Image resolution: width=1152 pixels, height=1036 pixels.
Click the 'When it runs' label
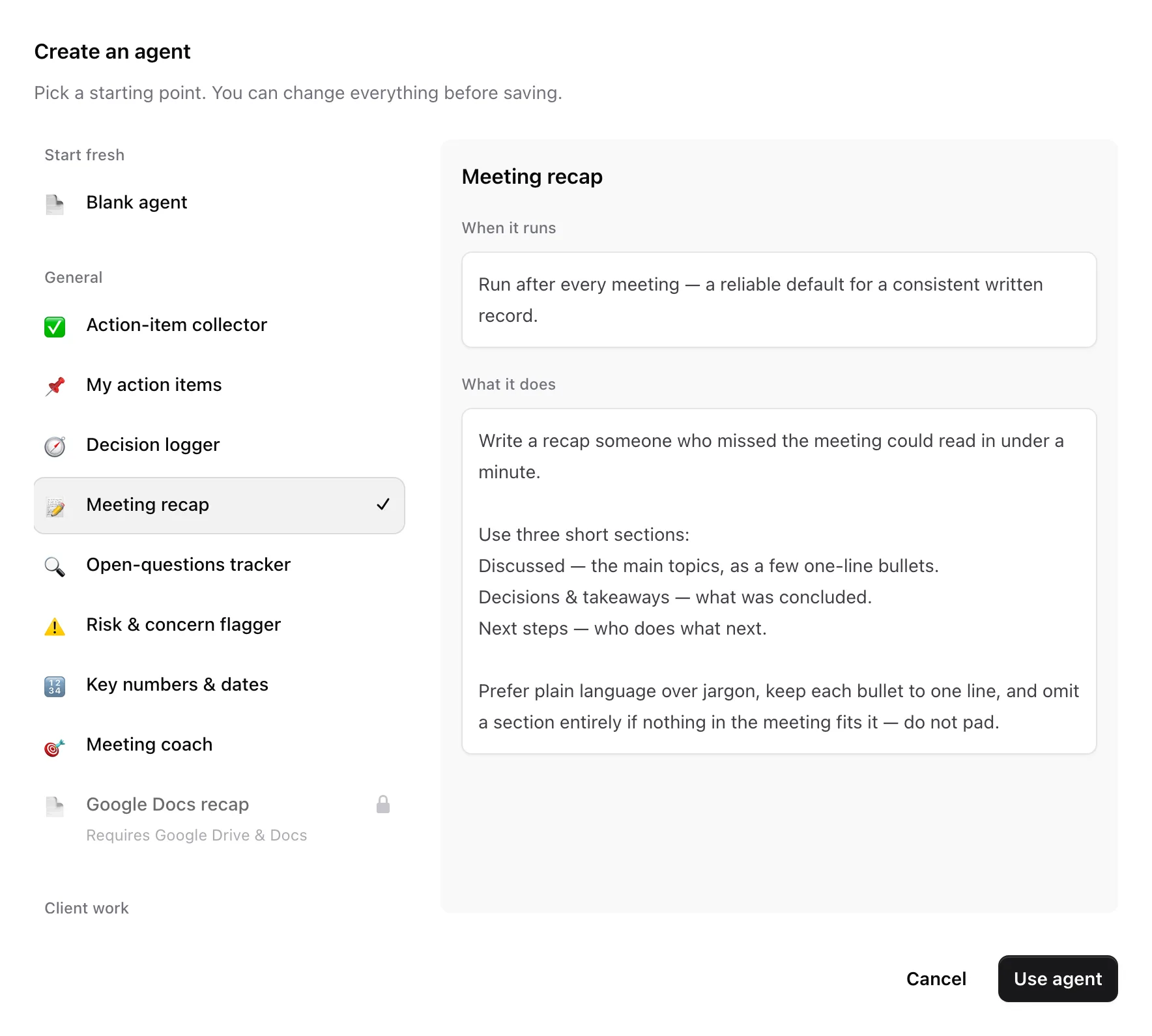click(508, 228)
